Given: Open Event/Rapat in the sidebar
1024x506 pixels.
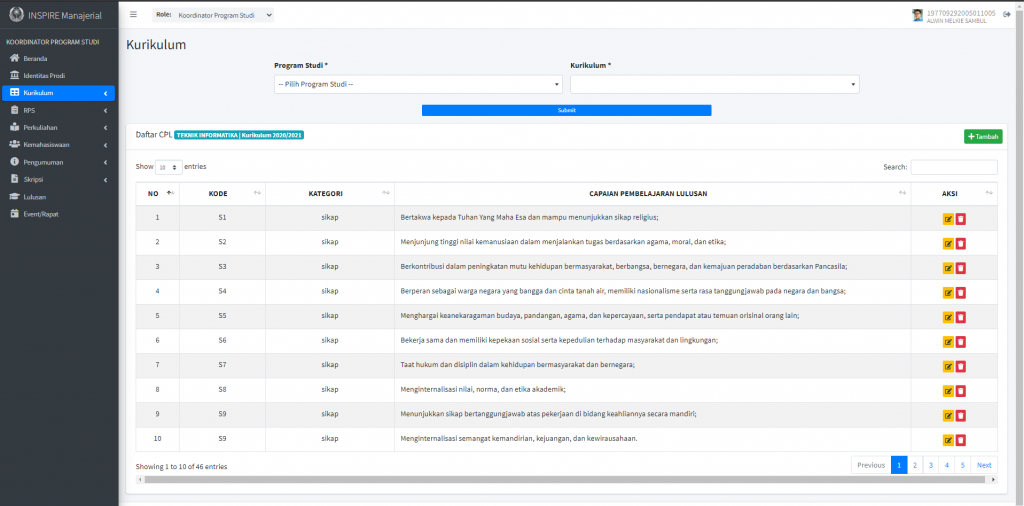Looking at the screenshot, I should (x=58, y=213).
